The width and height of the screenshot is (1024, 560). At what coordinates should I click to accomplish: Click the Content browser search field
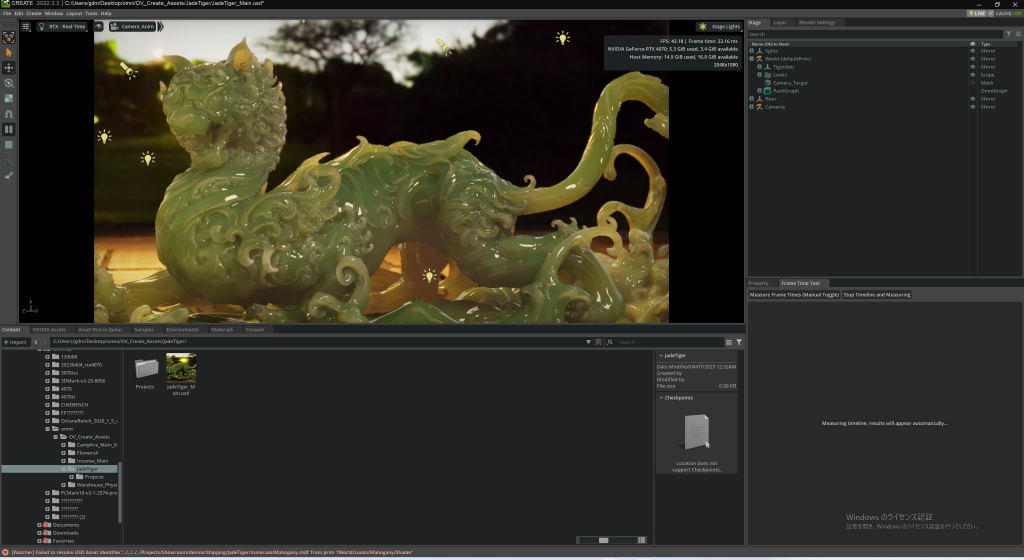tap(664, 342)
